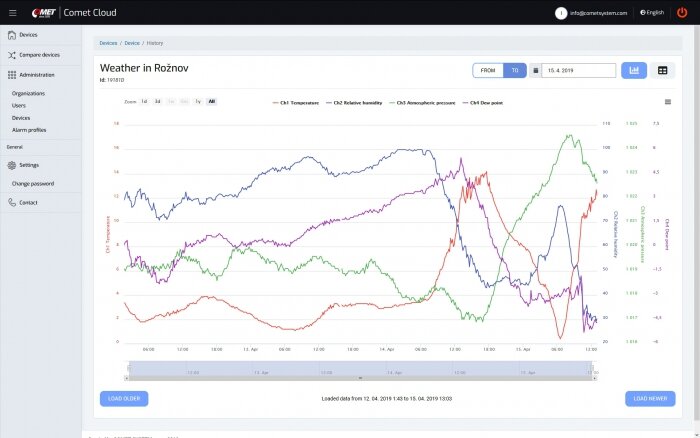Select the FROM date mode
This screenshot has height=438, width=700.
pos(488,71)
